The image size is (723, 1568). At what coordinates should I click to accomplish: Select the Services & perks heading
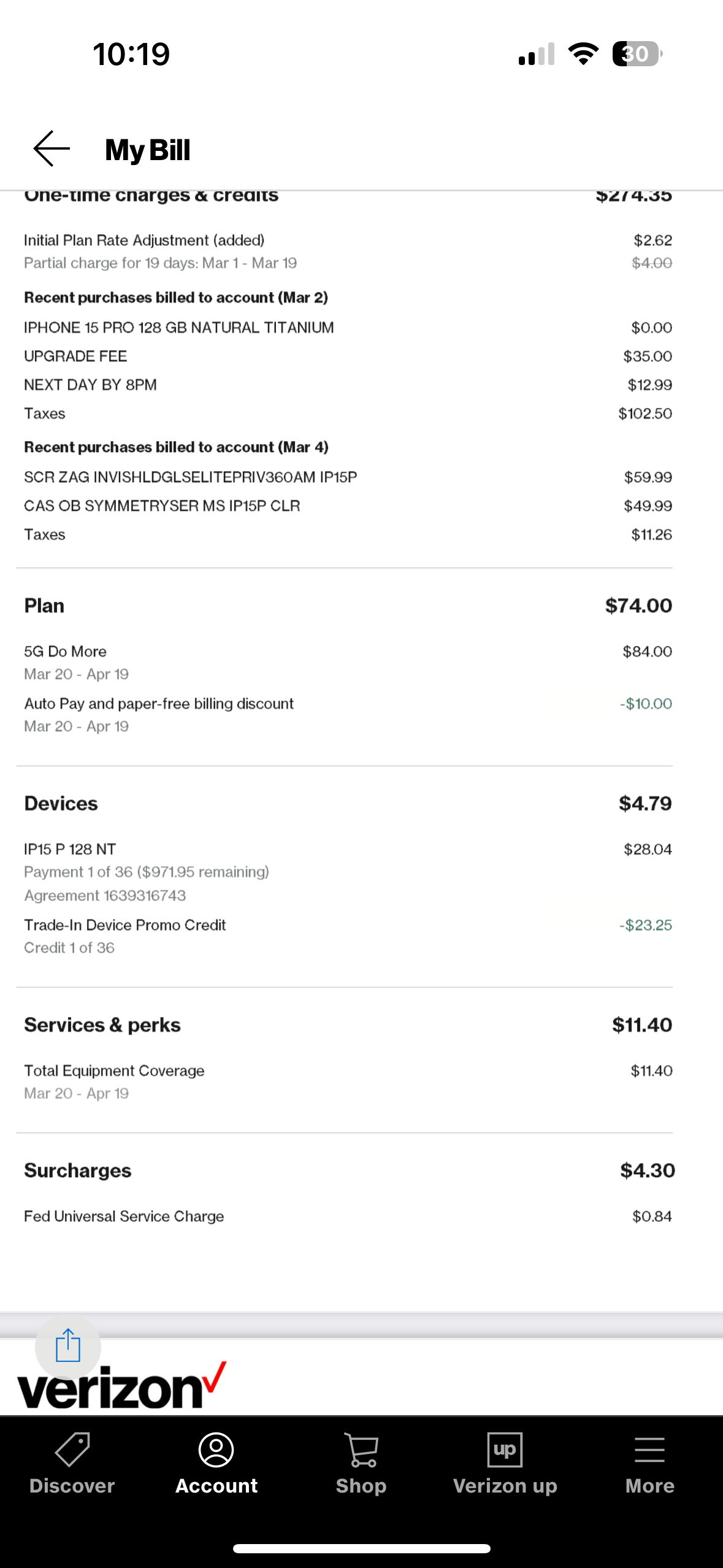[x=102, y=1025]
